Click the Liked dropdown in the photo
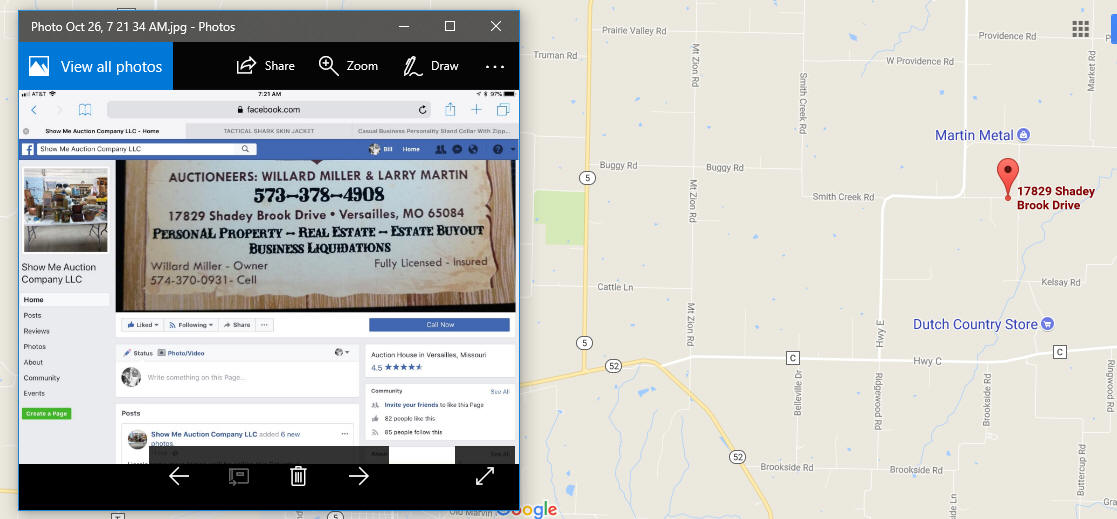Screen dimensions: 1117x519 142,325
